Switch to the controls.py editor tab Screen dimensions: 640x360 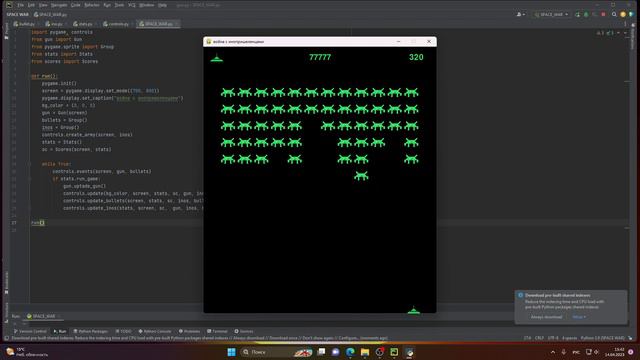118,24
